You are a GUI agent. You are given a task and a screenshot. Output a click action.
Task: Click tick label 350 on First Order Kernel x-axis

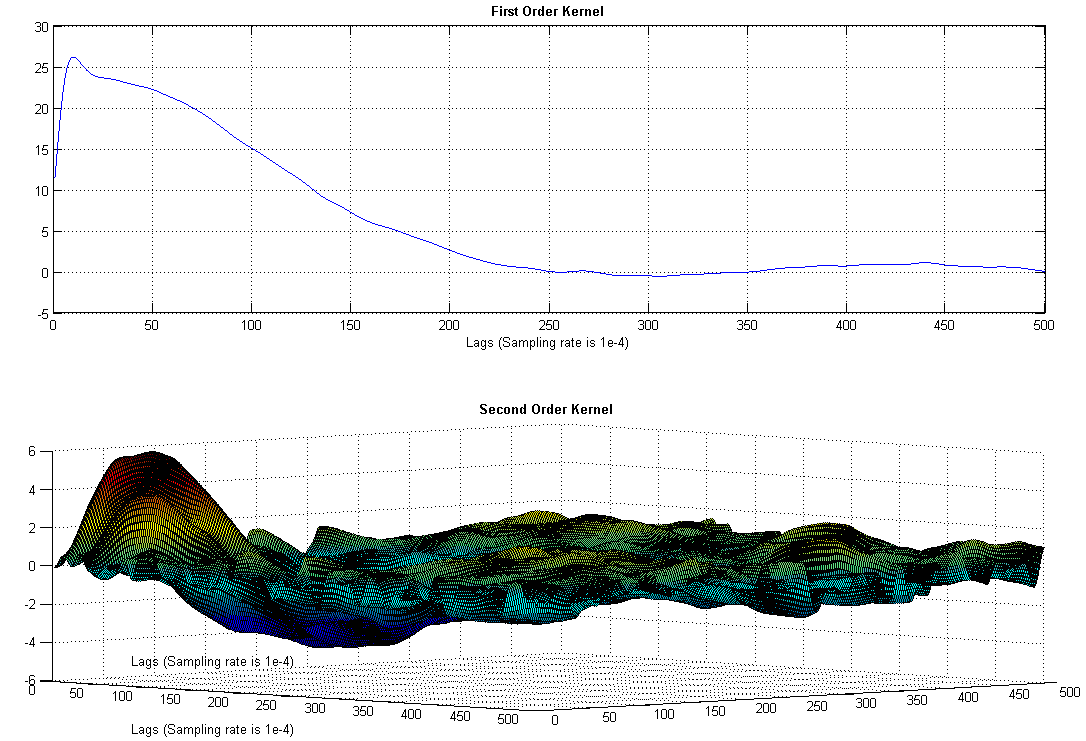tap(747, 326)
